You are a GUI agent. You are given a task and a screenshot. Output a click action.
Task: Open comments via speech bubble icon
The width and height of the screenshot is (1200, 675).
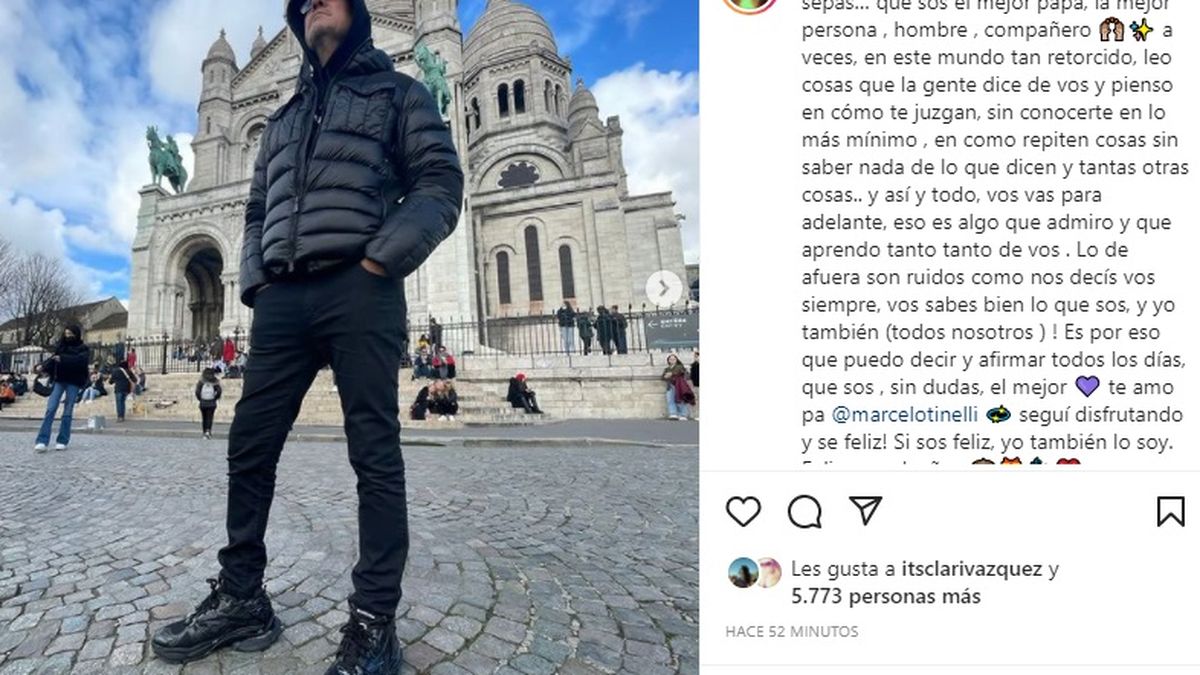[x=804, y=511]
